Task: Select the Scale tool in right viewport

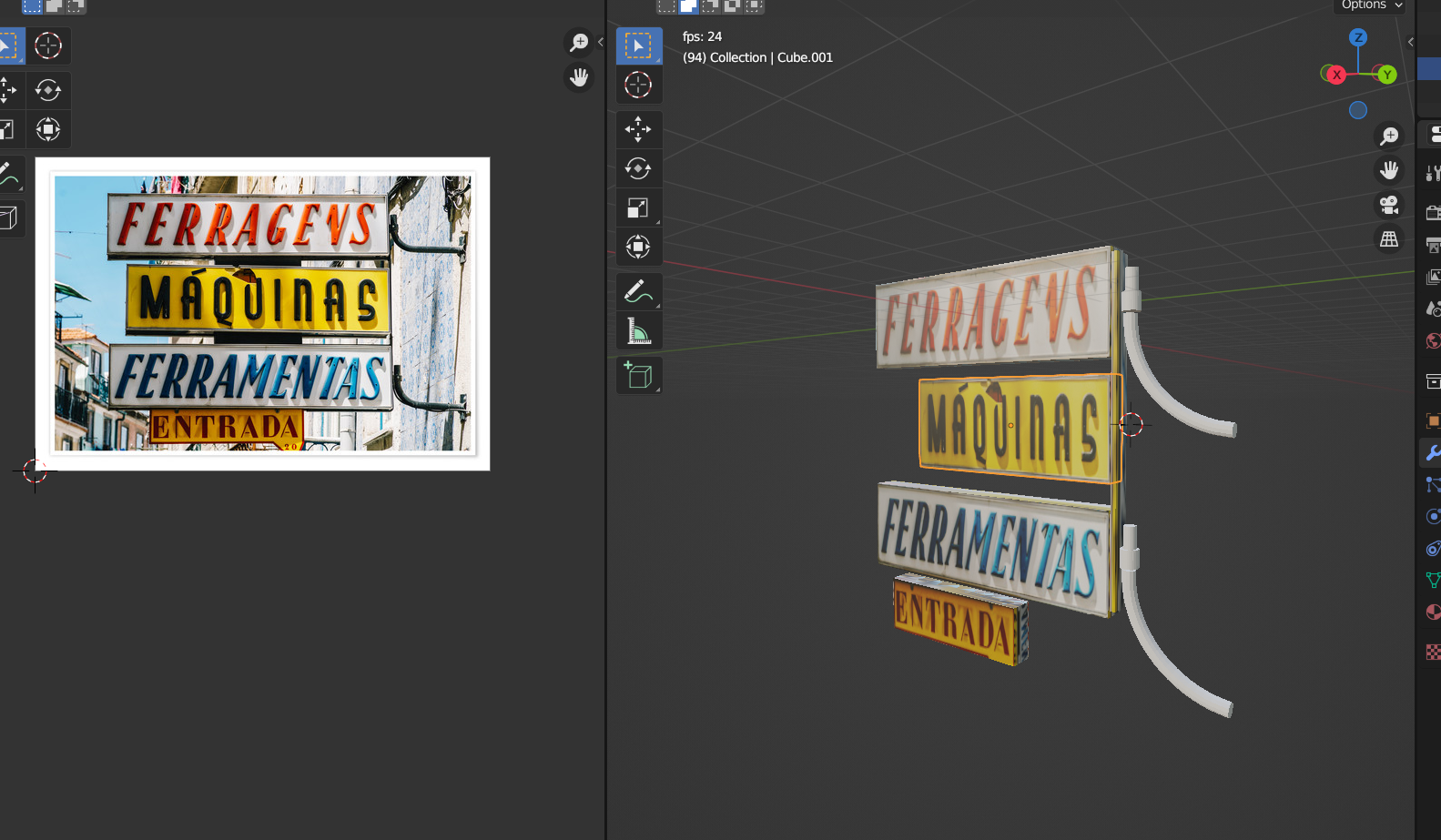Action: pos(638,207)
